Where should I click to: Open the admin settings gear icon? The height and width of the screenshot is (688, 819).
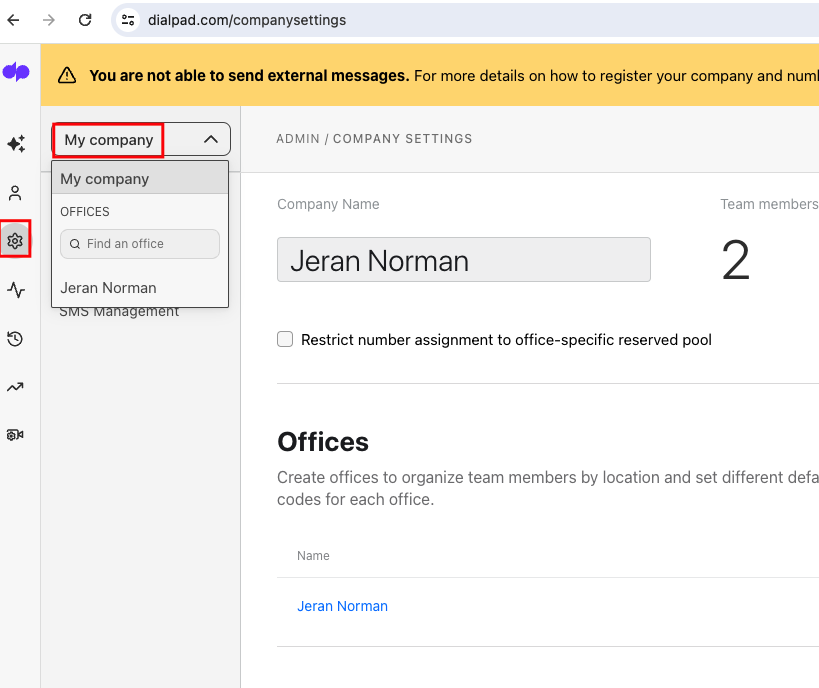[x=15, y=241]
